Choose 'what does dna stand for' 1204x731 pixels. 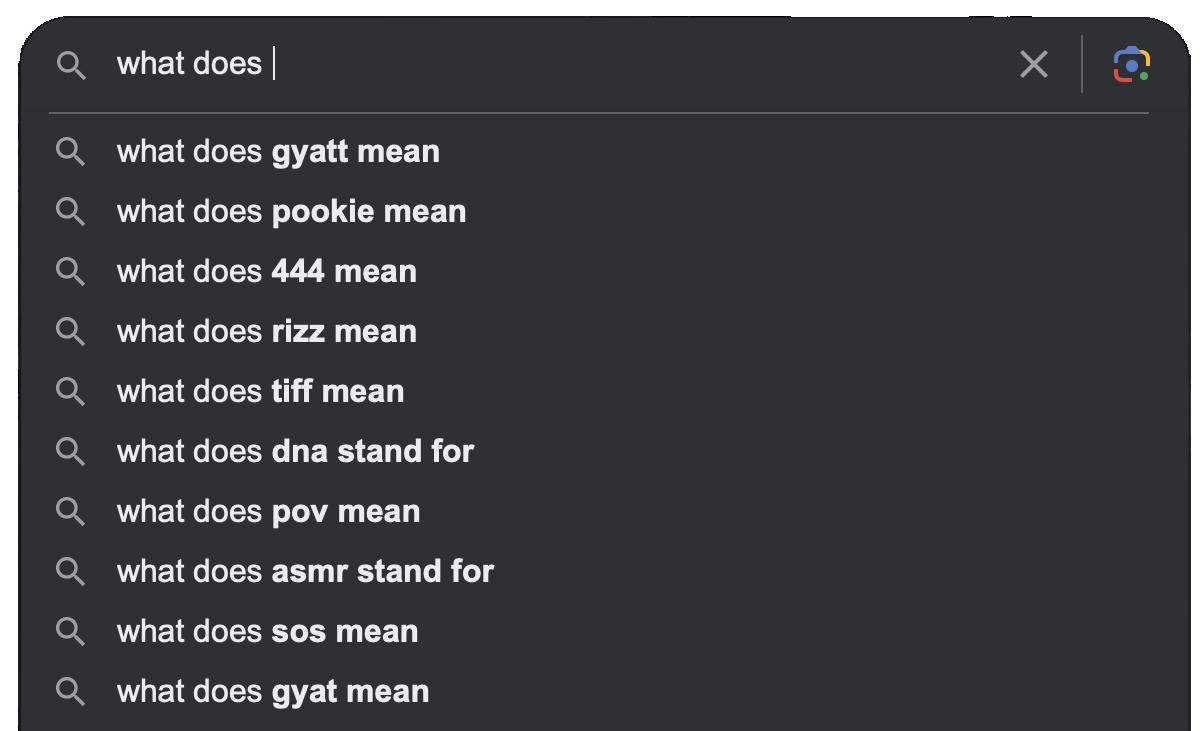click(x=295, y=452)
